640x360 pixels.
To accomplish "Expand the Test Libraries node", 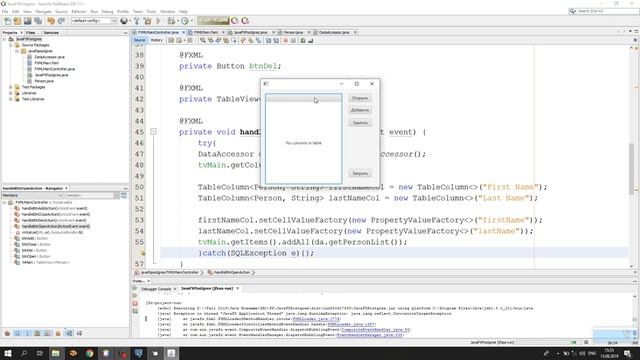I will pyautogui.click(x=11, y=99).
